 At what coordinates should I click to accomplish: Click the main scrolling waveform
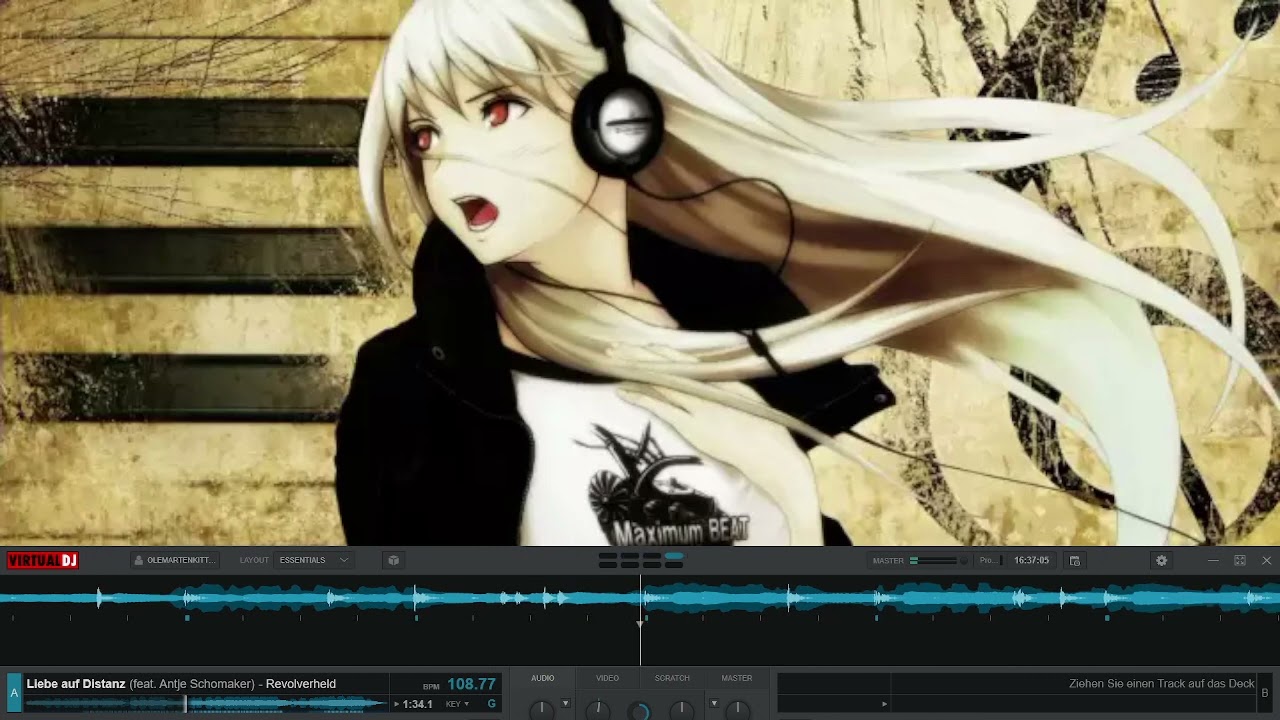point(640,600)
